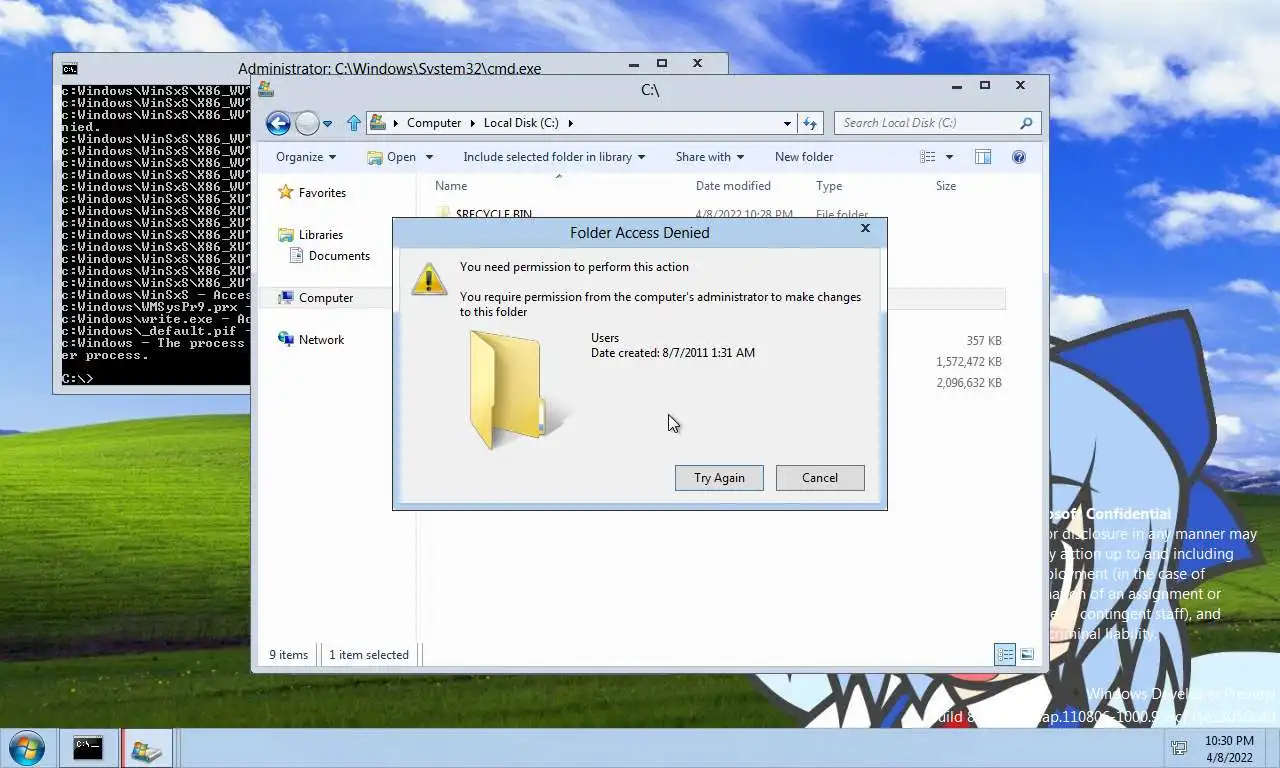Click the Favorites star icon
Screen dimensions: 1280x768
(x=286, y=192)
